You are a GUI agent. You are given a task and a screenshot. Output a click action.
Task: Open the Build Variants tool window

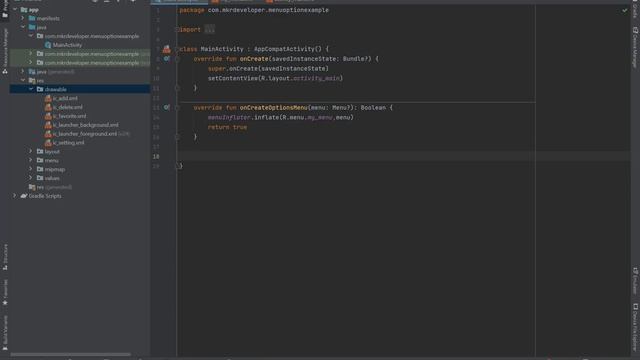5,333
